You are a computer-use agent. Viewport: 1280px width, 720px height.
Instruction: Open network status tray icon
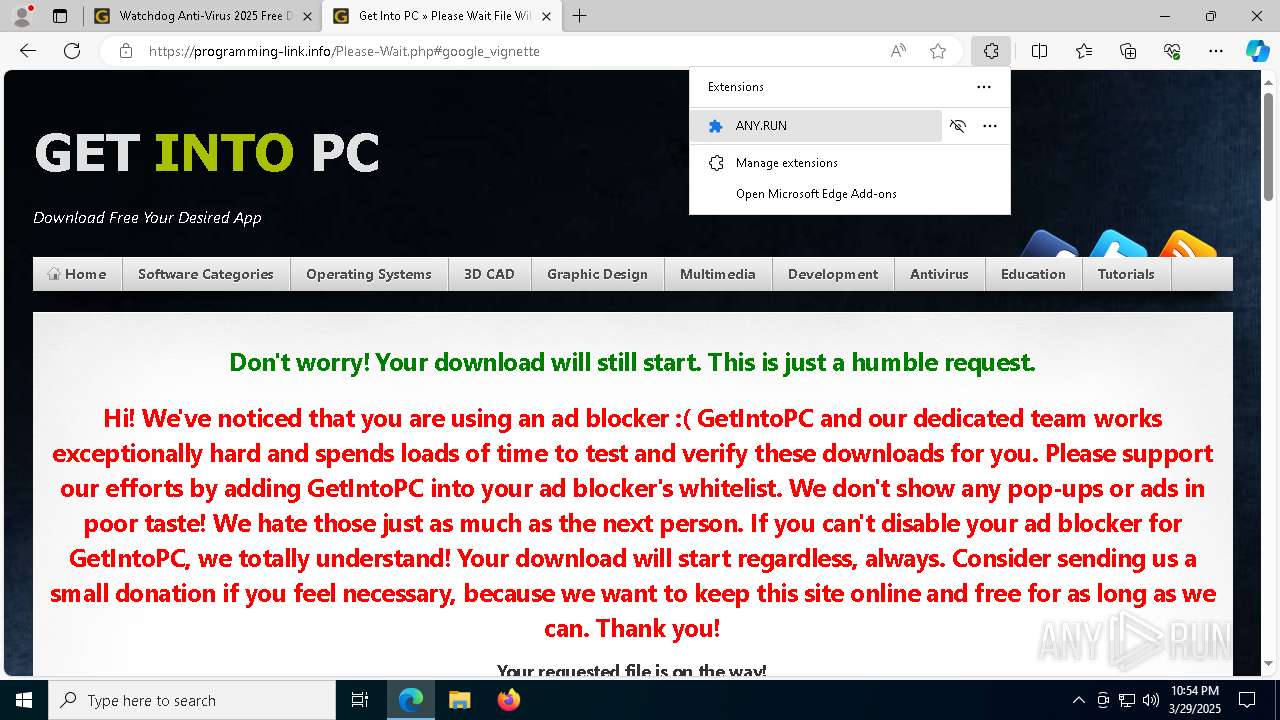point(1127,700)
